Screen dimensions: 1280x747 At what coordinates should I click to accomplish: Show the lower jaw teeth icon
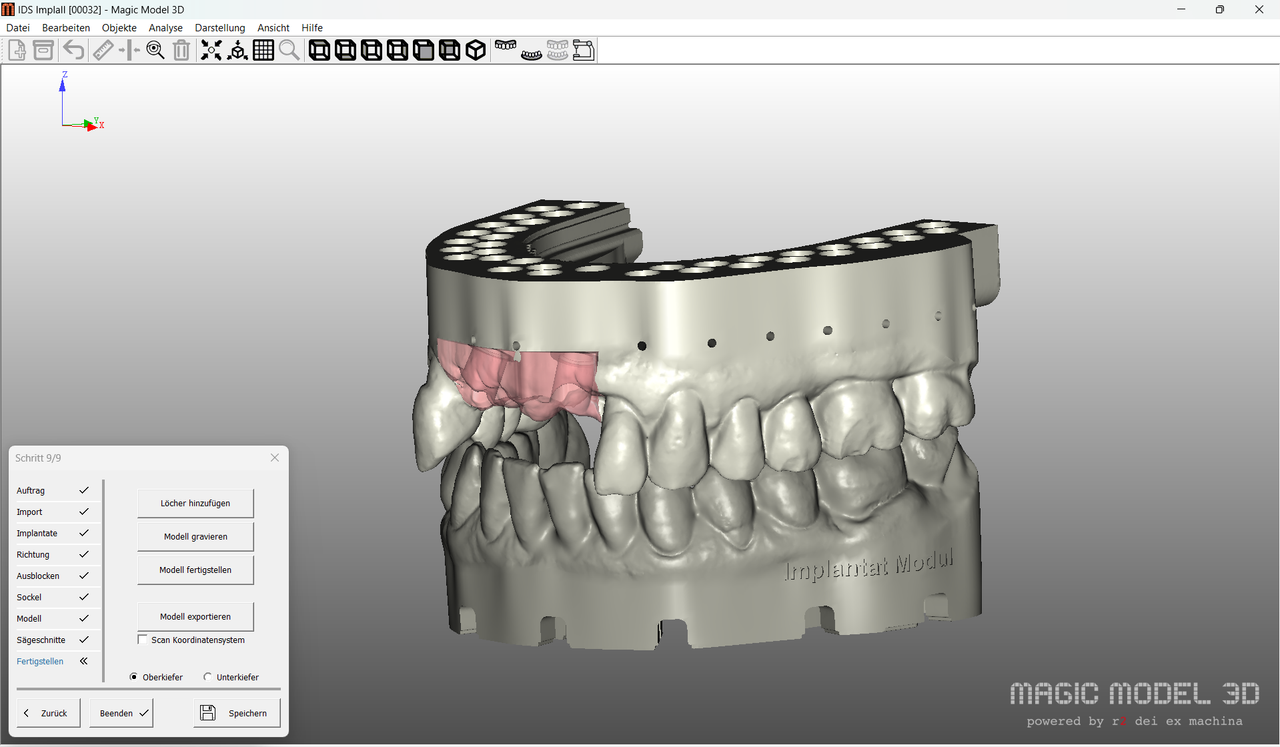(x=531, y=53)
